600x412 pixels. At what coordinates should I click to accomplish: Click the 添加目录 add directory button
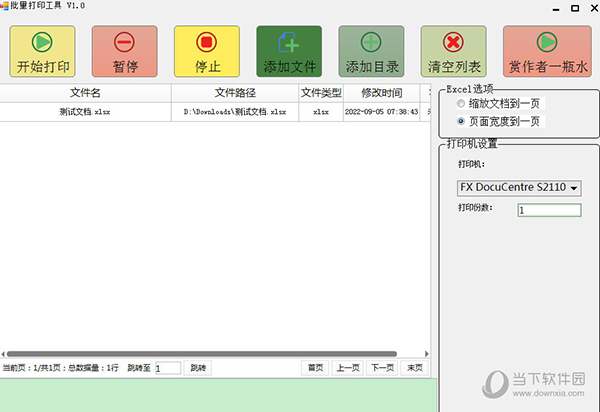click(x=372, y=52)
